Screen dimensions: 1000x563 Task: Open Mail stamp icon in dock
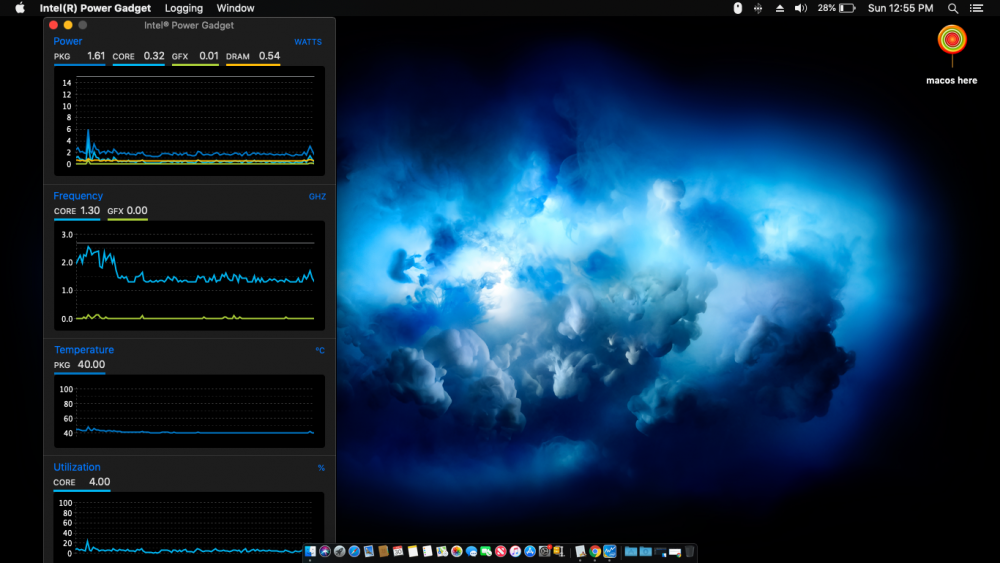[x=369, y=552]
